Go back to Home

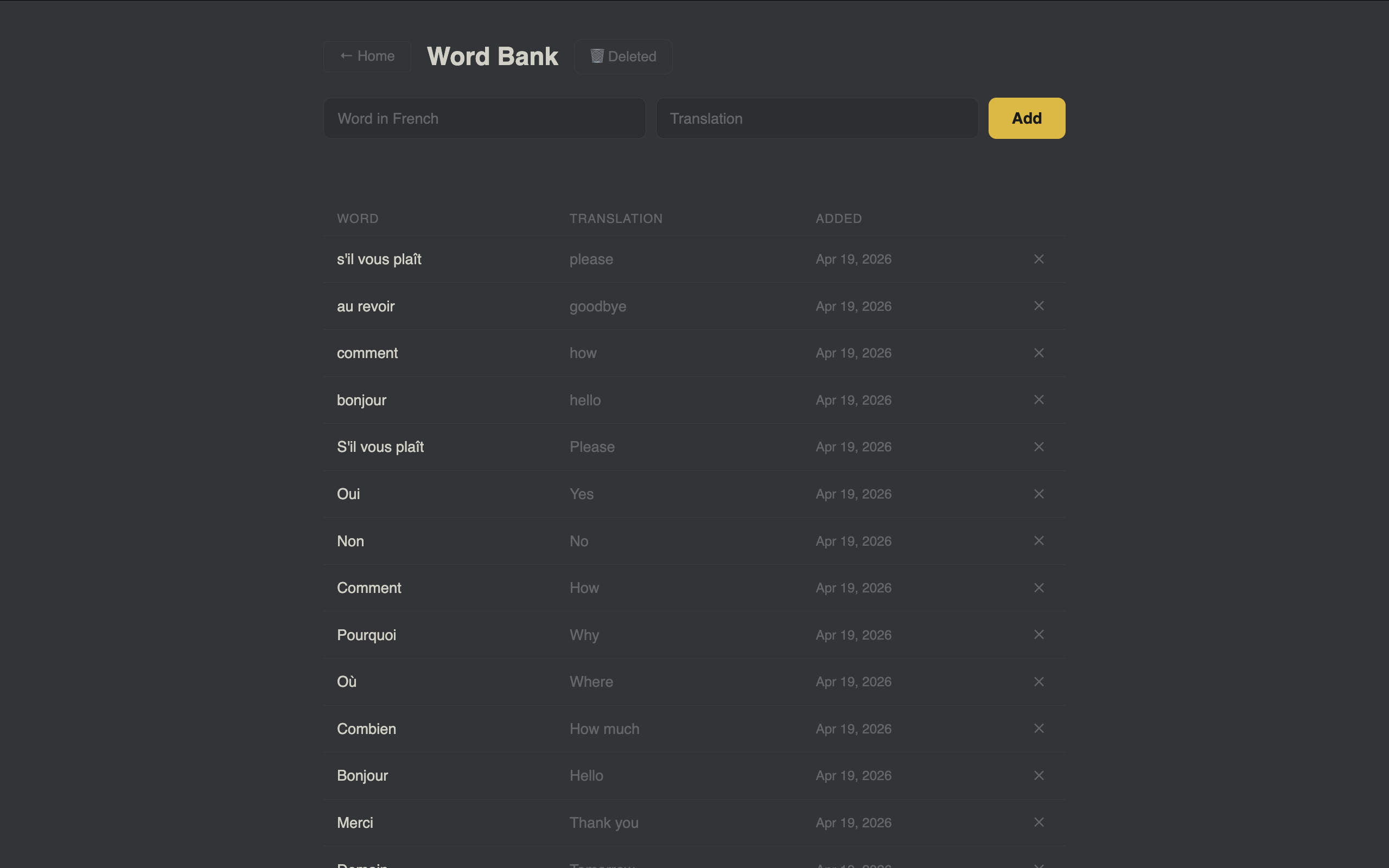tap(367, 56)
